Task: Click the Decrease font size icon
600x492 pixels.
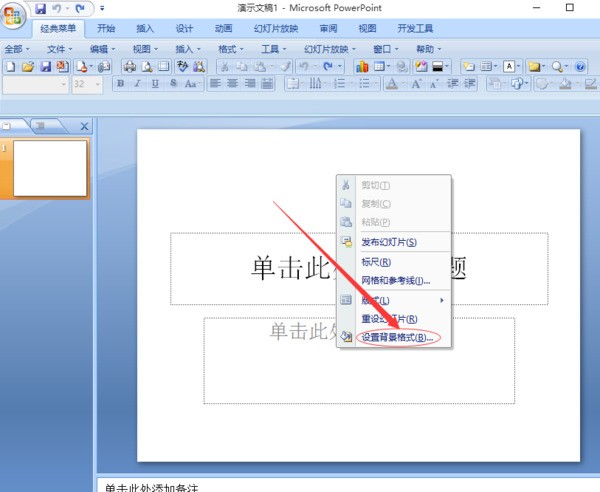Action: 434,83
